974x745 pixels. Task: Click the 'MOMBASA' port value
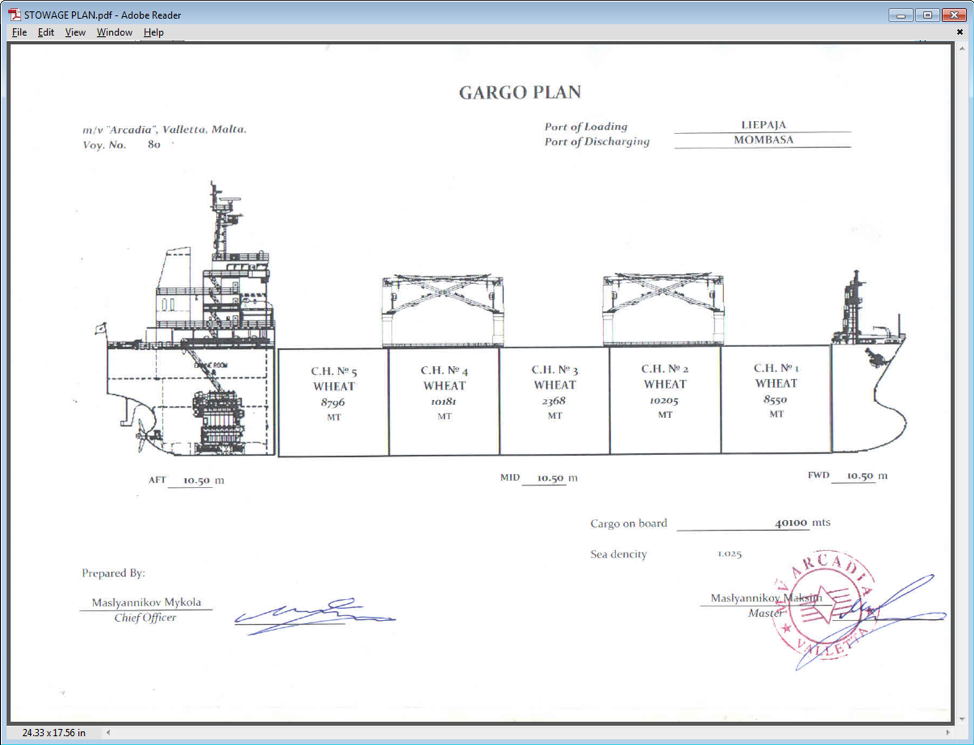[x=763, y=140]
